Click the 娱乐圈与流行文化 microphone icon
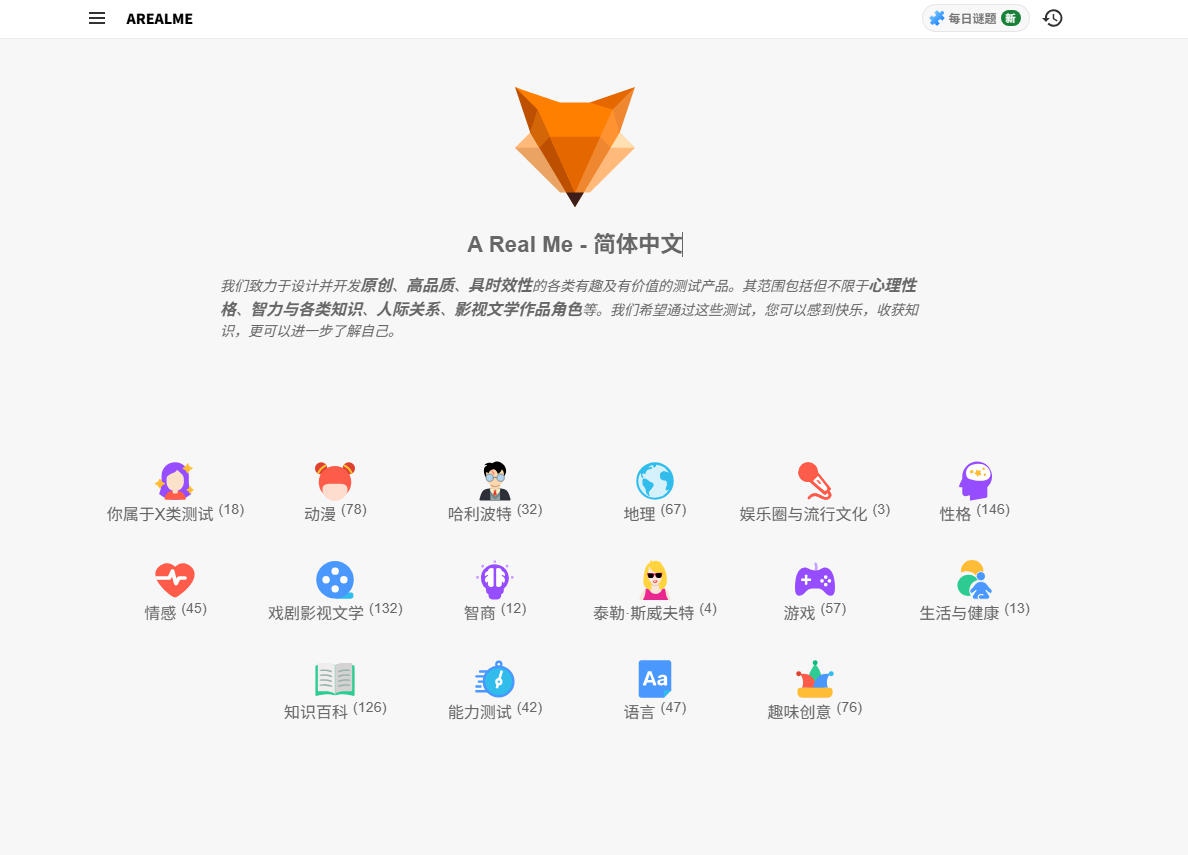1188x855 pixels. pyautogui.click(x=814, y=481)
